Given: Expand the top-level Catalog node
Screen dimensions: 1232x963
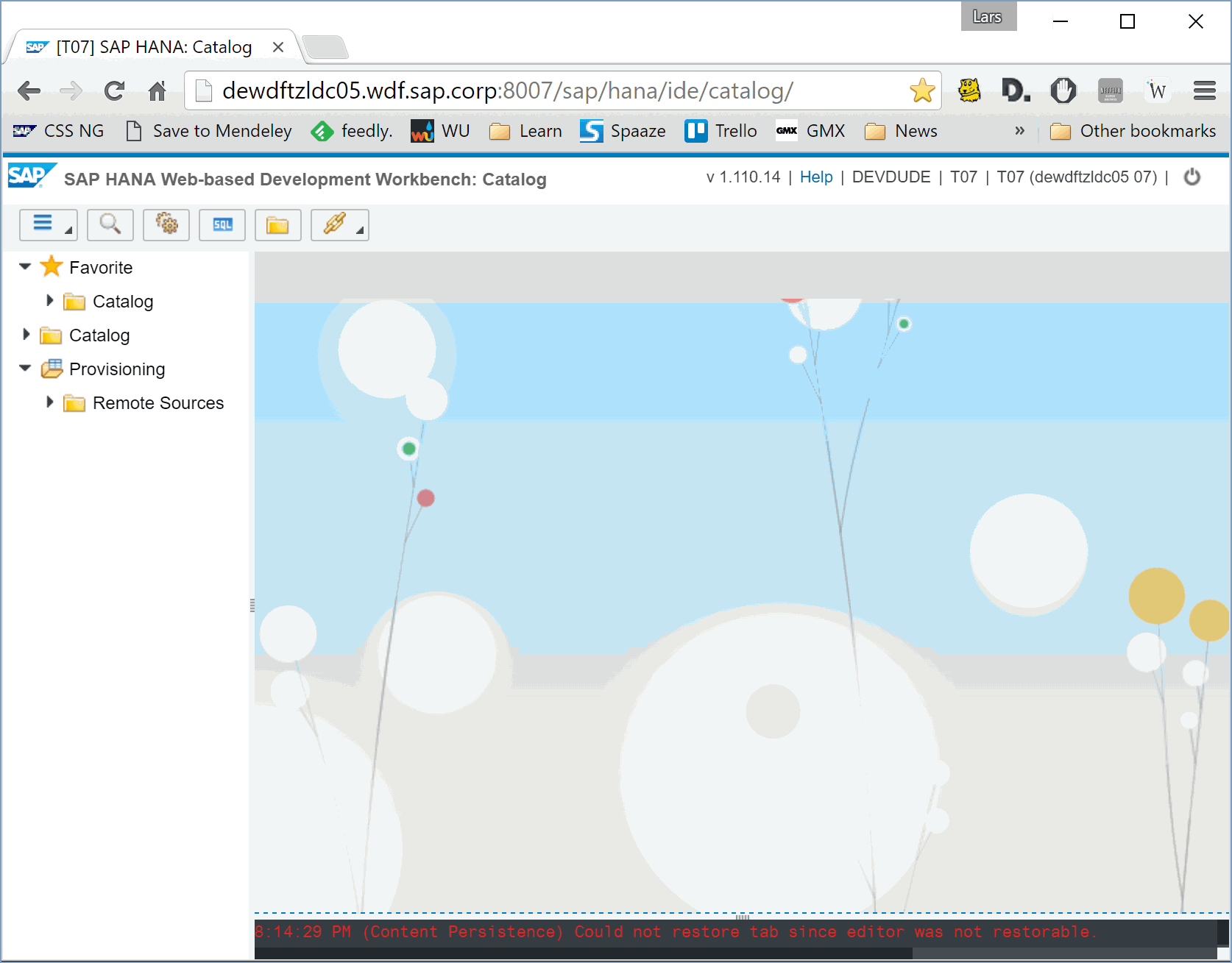Looking at the screenshot, I should [26, 335].
